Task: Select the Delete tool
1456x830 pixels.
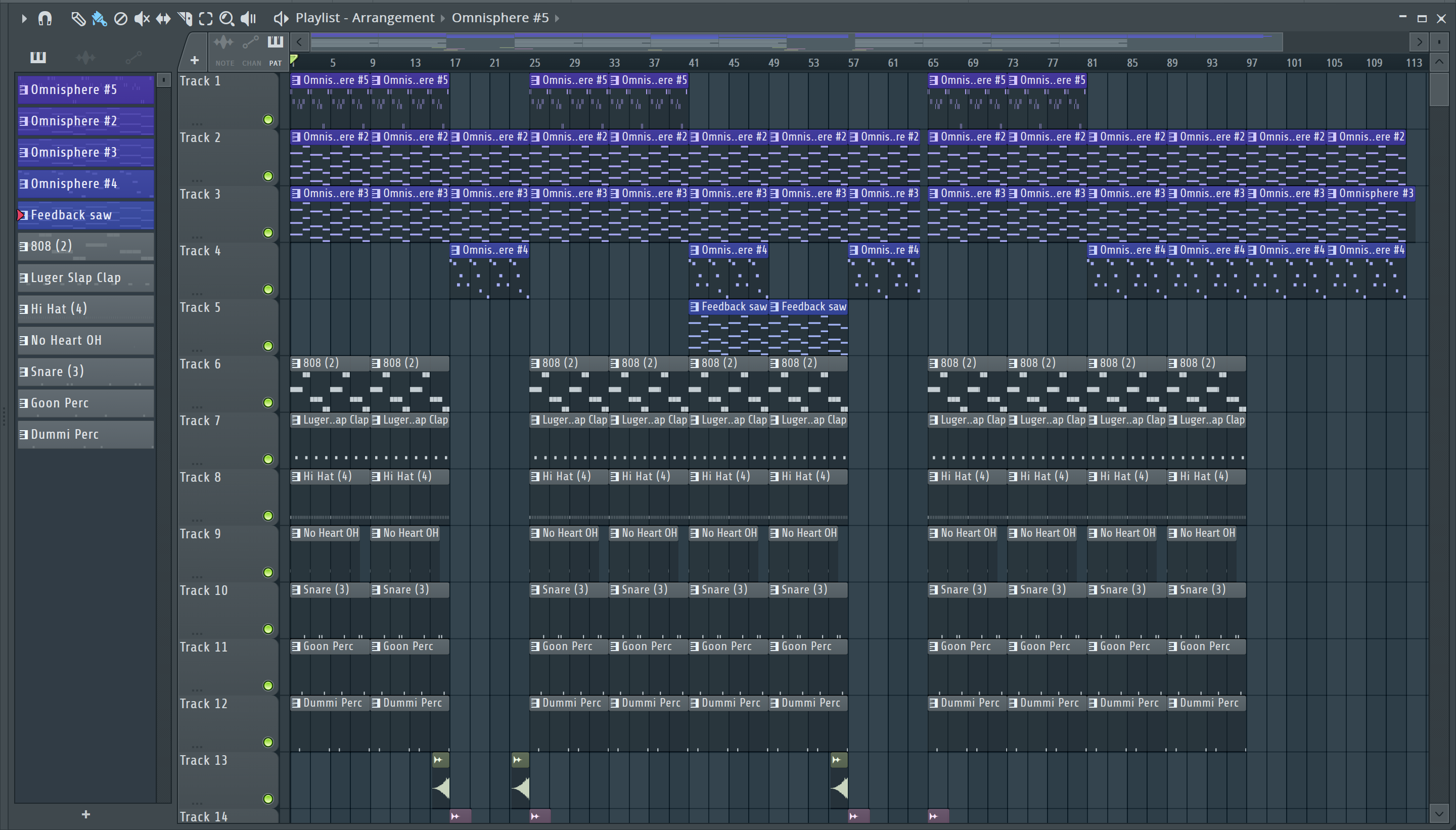Action: pos(120,19)
